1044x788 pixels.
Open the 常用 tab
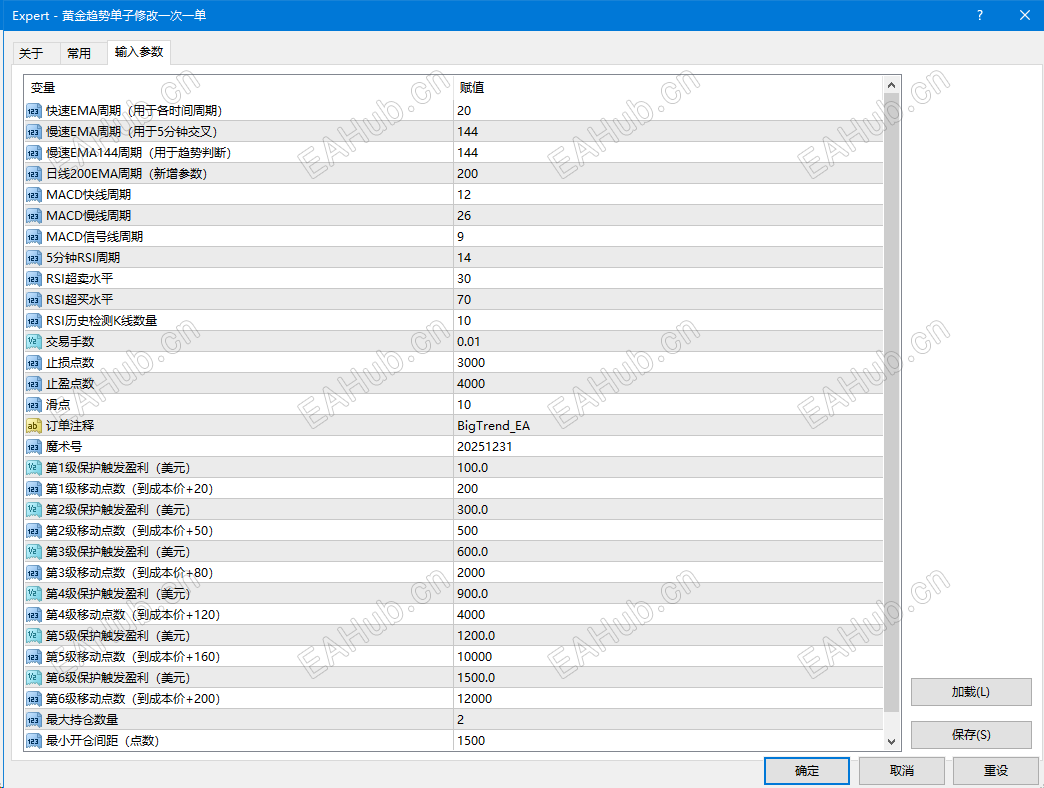(79, 53)
